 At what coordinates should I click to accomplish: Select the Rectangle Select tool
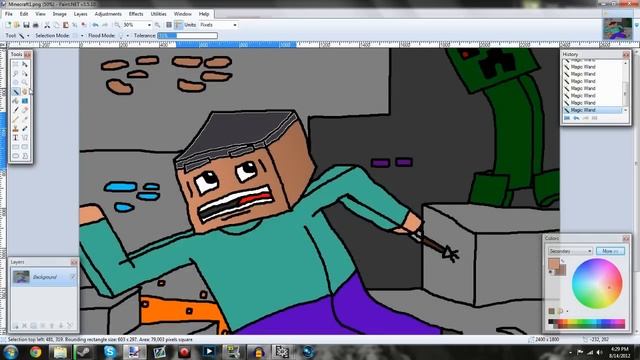pos(16,64)
